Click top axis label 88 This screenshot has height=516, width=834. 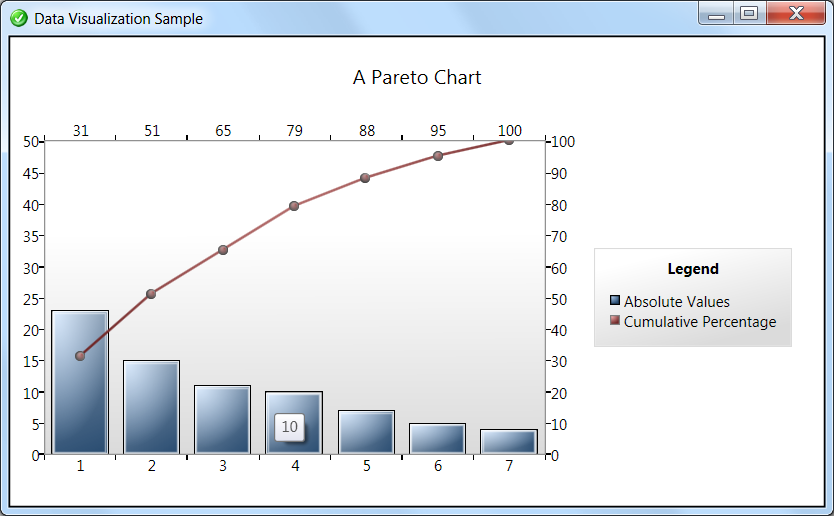click(x=367, y=130)
